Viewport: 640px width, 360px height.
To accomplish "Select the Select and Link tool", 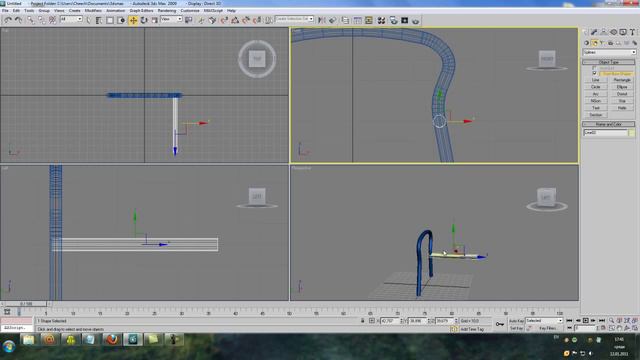I will pos(31,20).
